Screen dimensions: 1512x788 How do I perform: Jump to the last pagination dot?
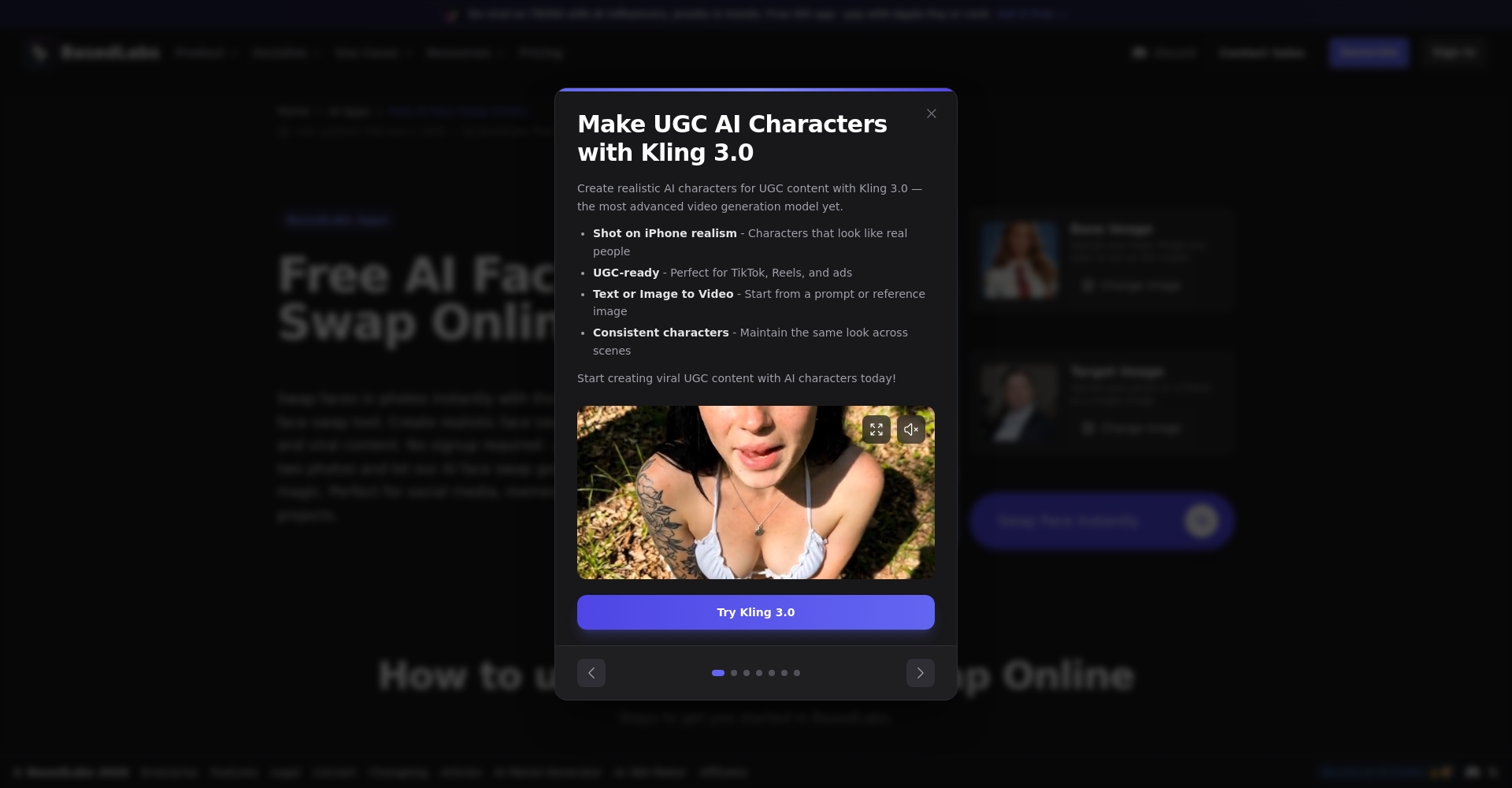click(797, 673)
